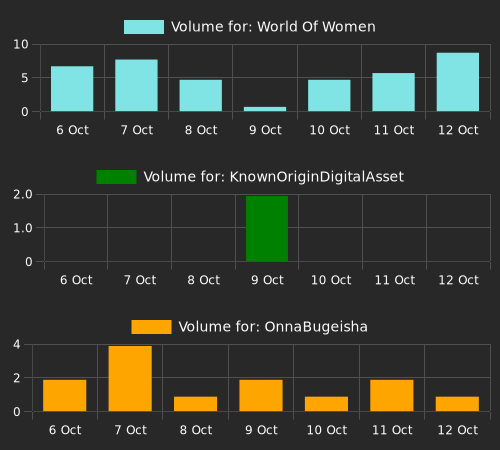This screenshot has width=500, height=450.
Task: Select the World Of Women 8 Oct bar
Action: pos(201,95)
